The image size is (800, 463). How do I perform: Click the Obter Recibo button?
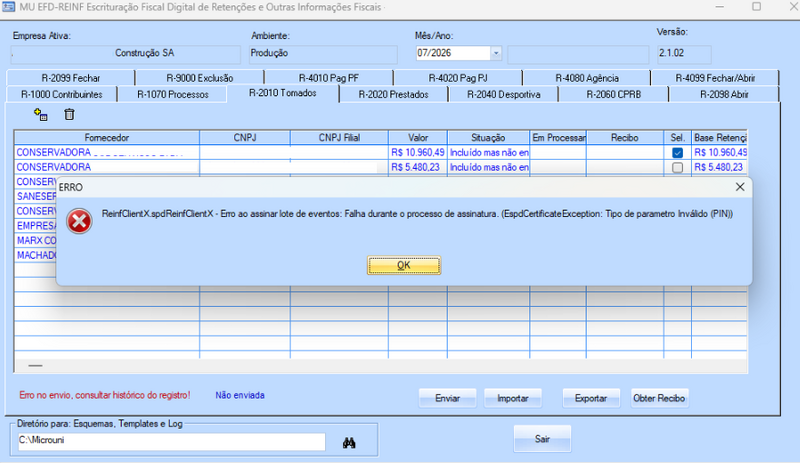tap(659, 398)
